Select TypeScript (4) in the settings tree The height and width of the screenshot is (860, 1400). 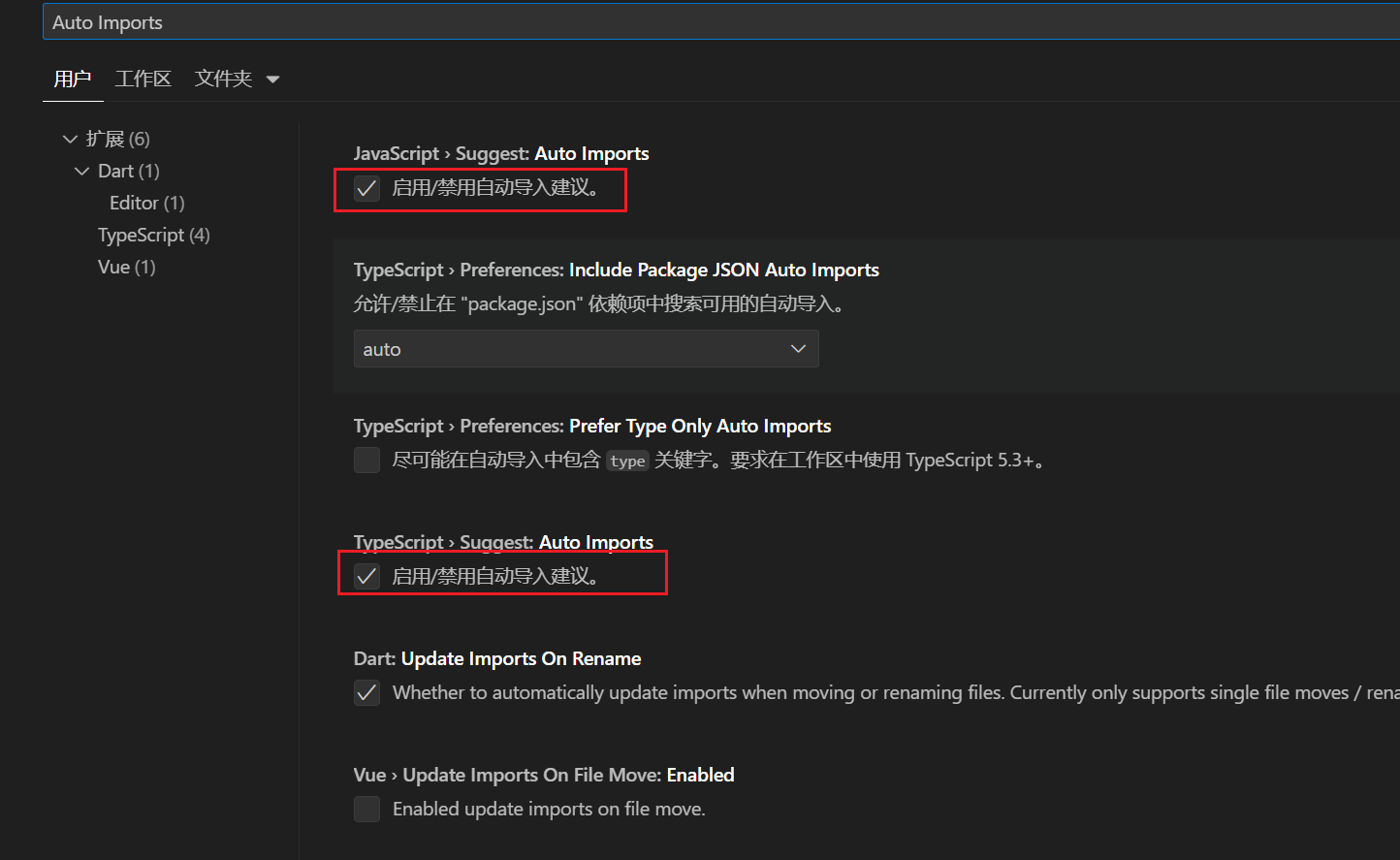tap(154, 235)
